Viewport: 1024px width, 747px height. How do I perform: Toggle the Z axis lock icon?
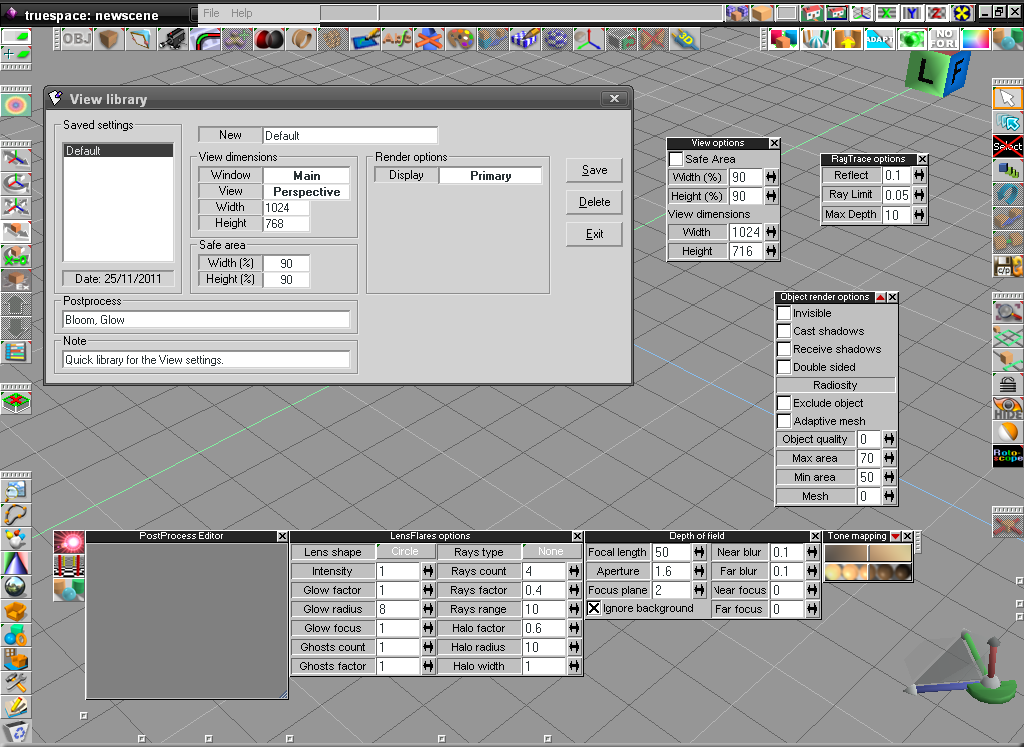coord(936,12)
